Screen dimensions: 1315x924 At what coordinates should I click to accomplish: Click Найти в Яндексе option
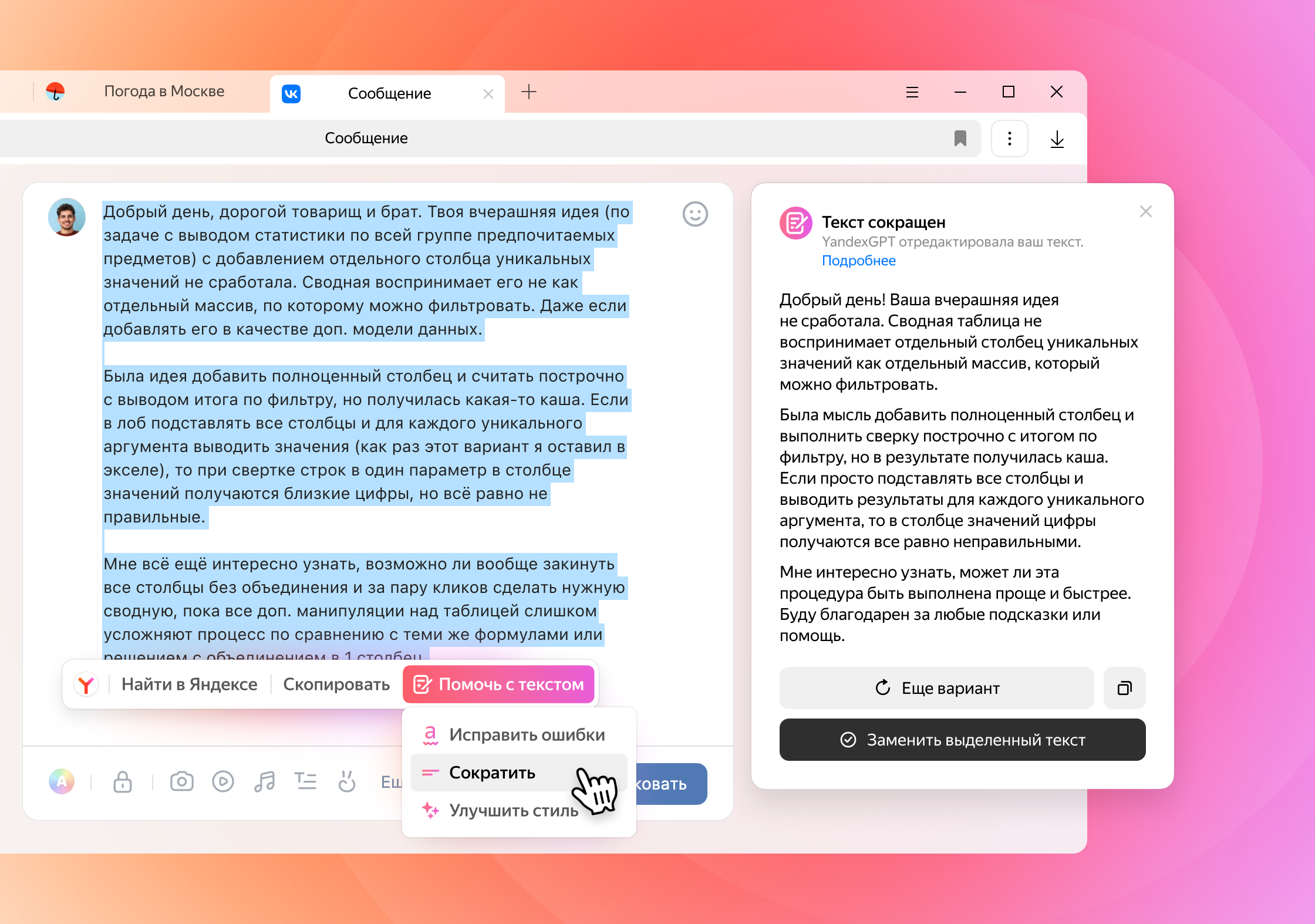[x=186, y=685]
